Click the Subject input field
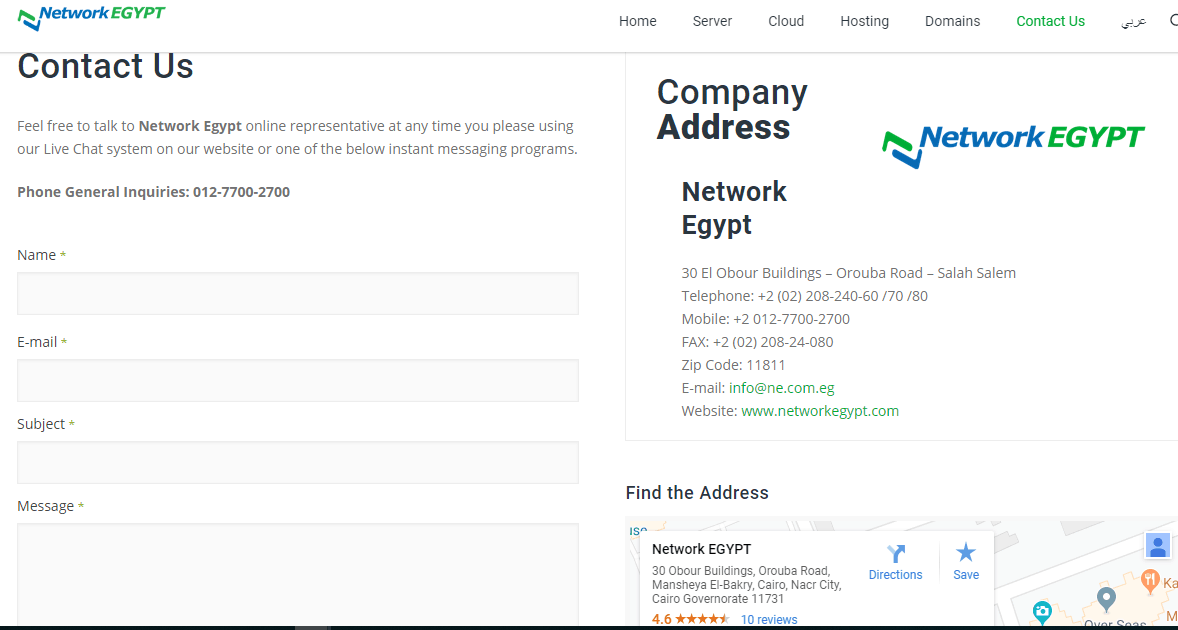1178x630 pixels. tap(298, 462)
